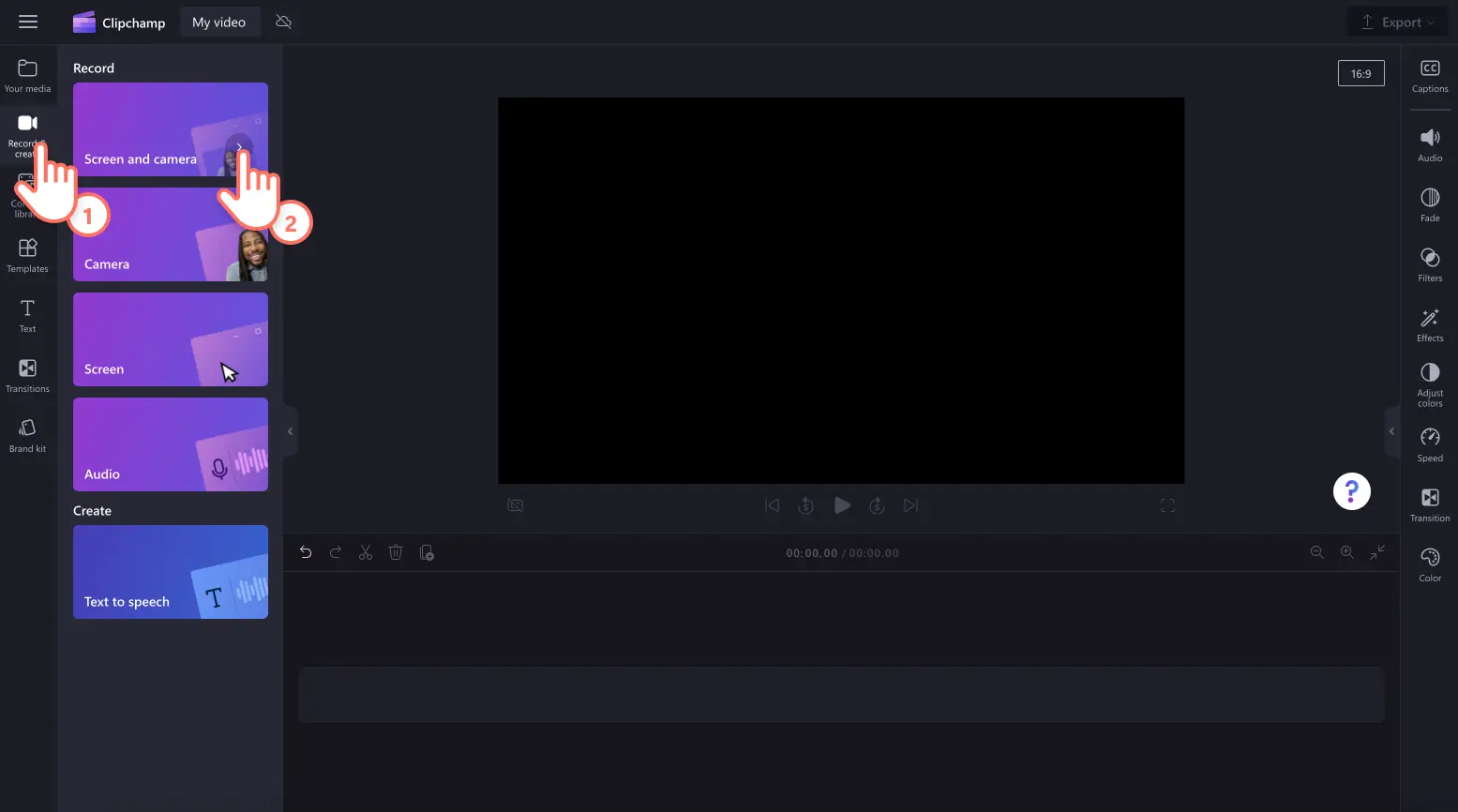The width and height of the screenshot is (1458, 812).
Task: Play the video preview
Action: point(842,505)
